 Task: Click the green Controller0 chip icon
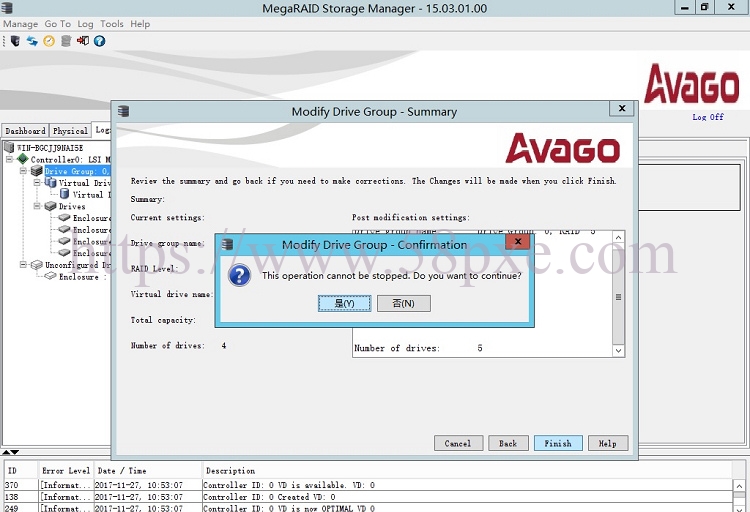(x=22, y=159)
